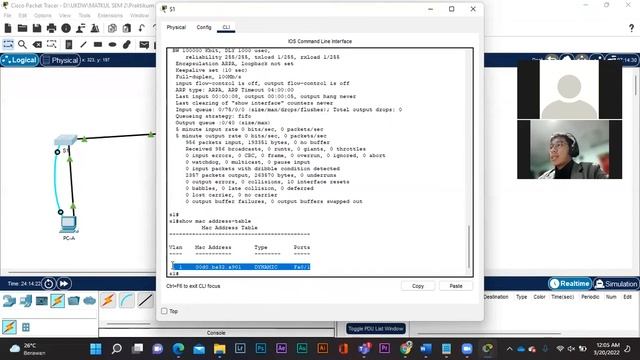
Task: Open taskbar Search
Action: coord(117,349)
